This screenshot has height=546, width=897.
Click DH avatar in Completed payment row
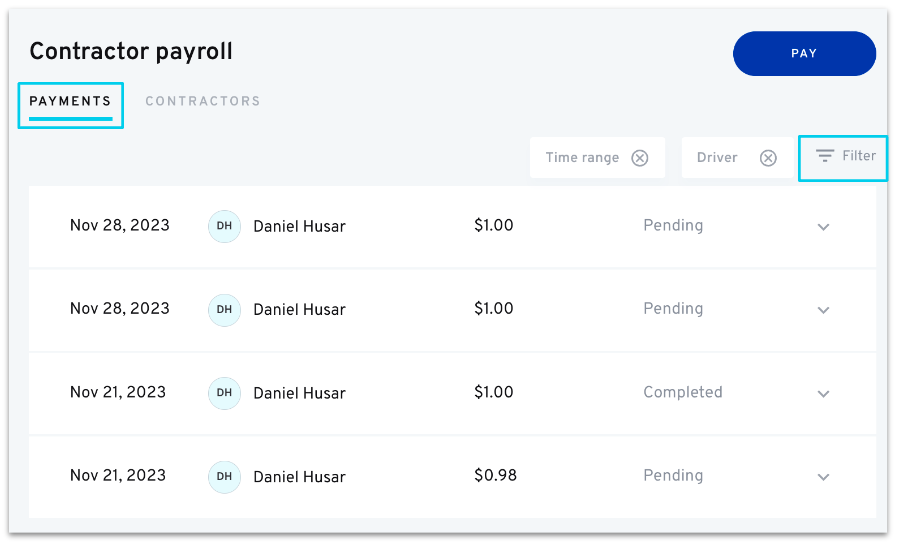coord(224,393)
